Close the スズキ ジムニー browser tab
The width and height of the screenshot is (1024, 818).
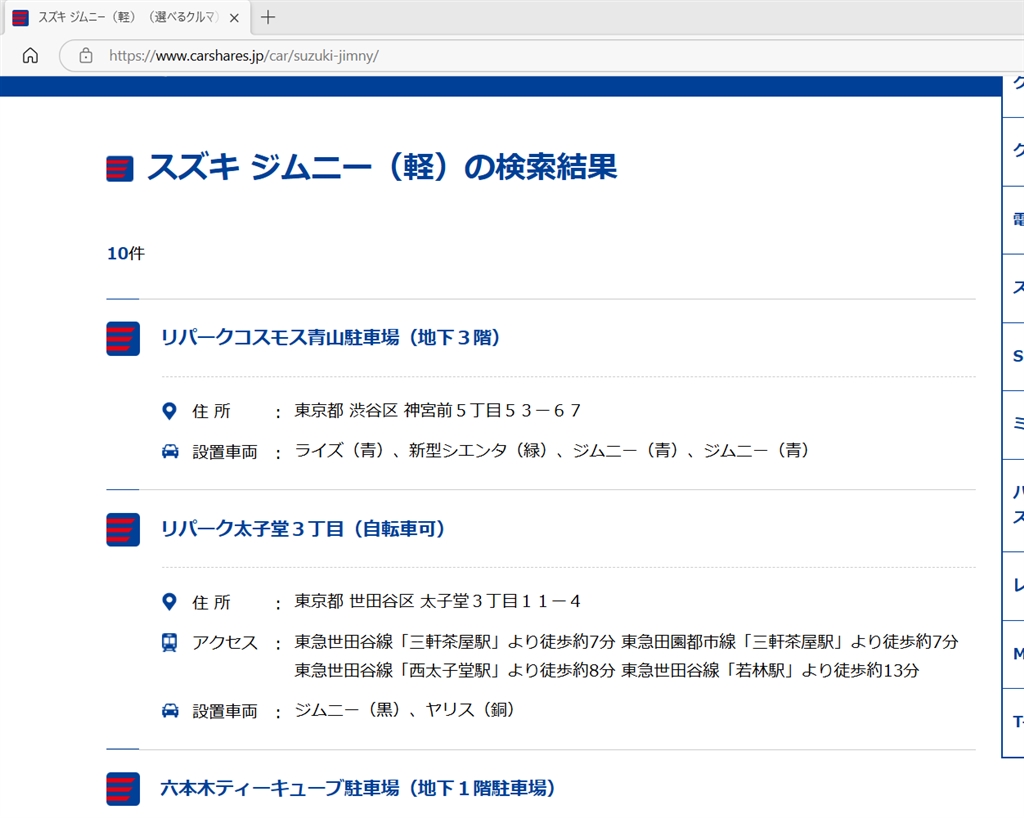pyautogui.click(x=234, y=18)
